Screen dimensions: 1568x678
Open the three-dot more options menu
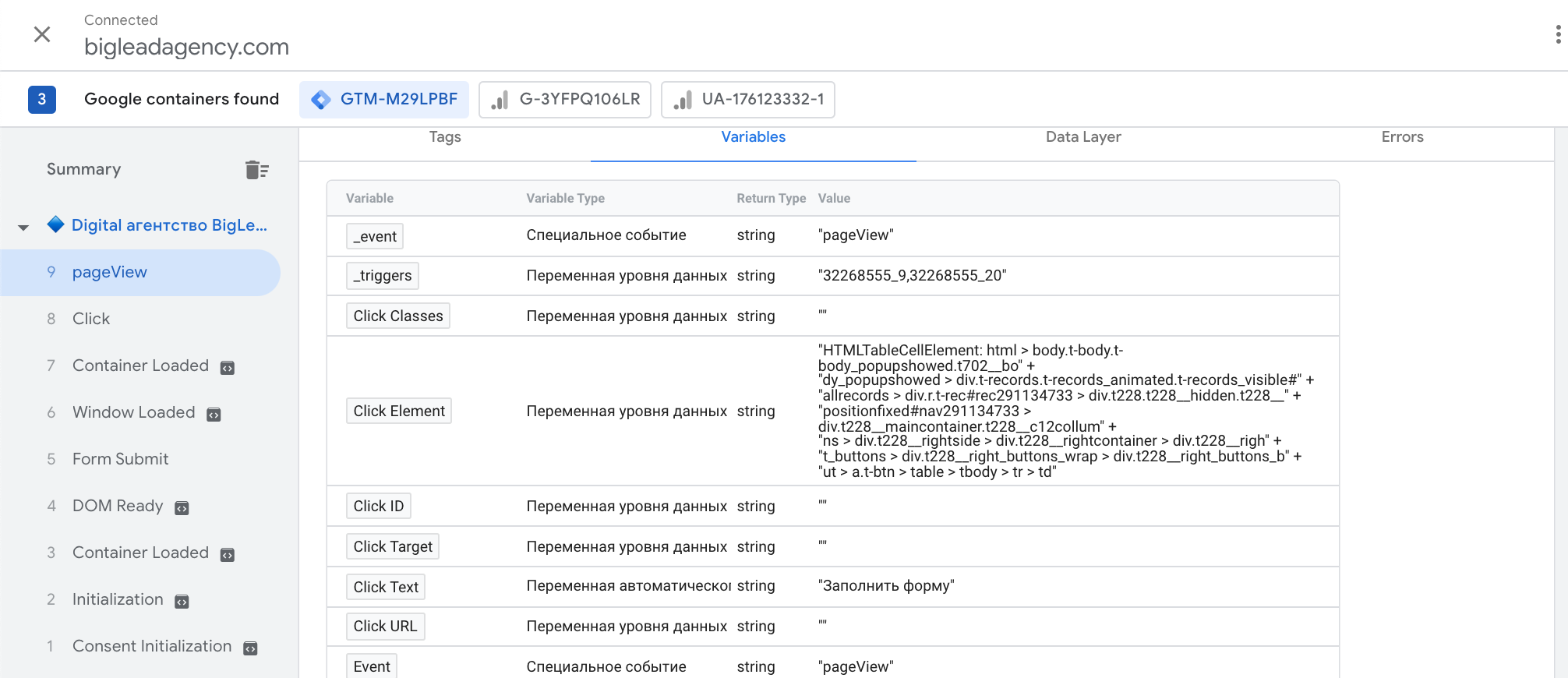point(1557,34)
